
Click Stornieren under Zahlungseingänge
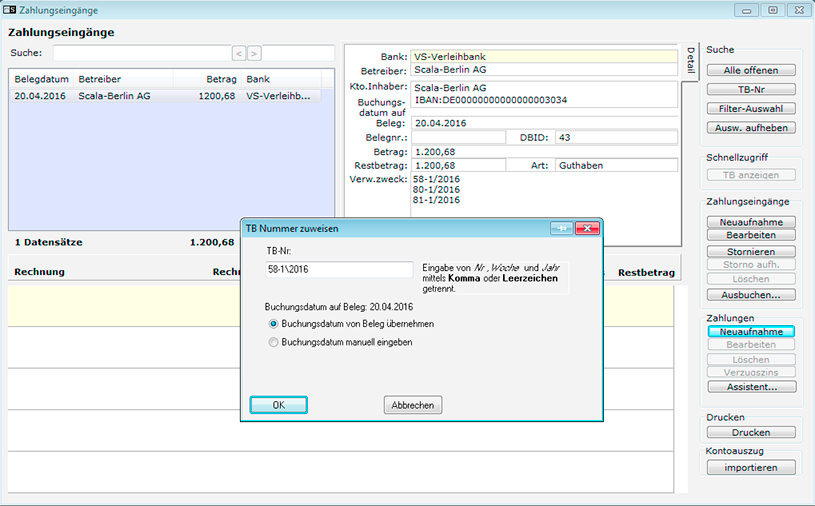tap(751, 249)
